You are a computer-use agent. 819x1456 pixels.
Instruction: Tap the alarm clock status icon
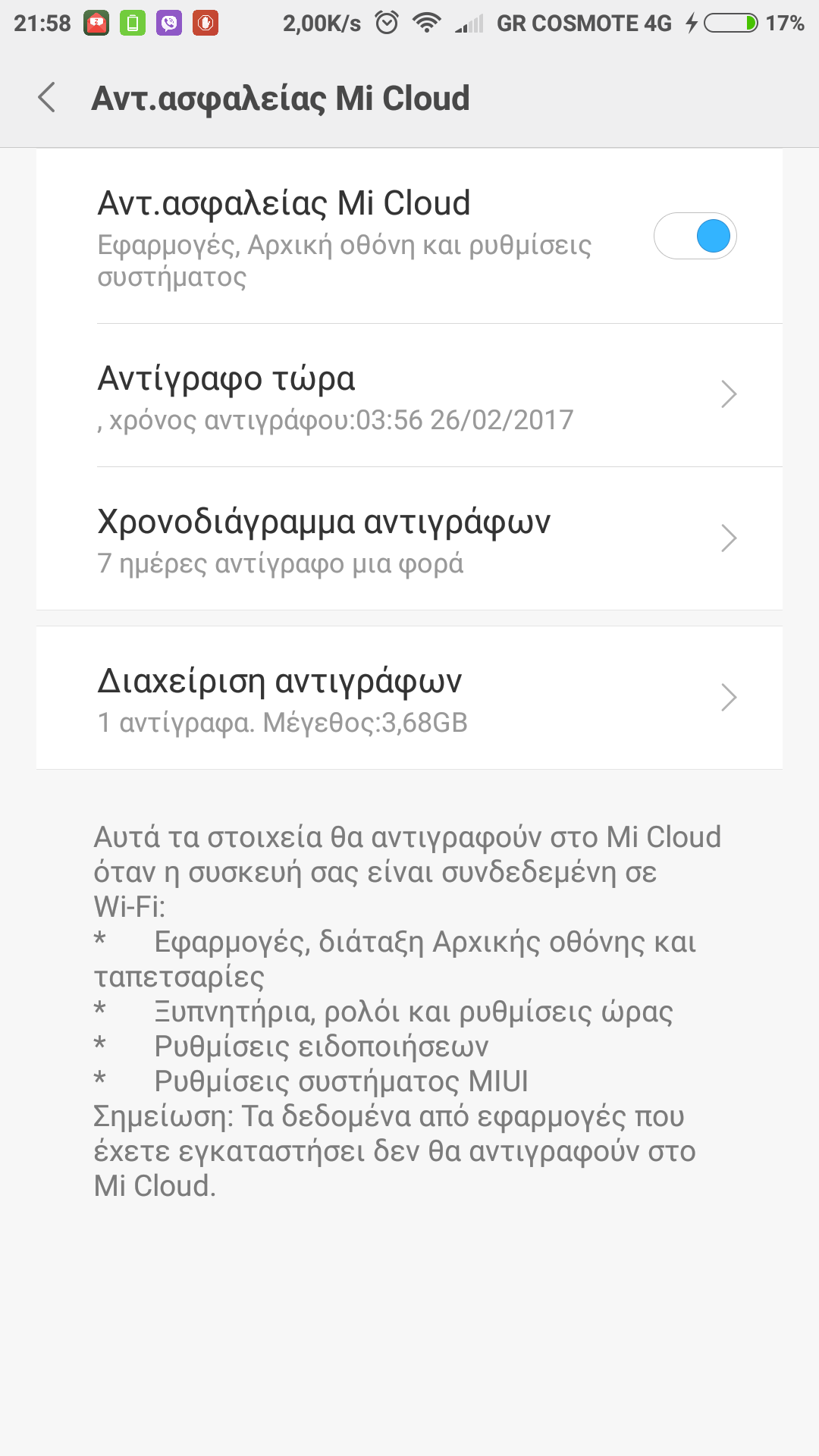tap(387, 24)
